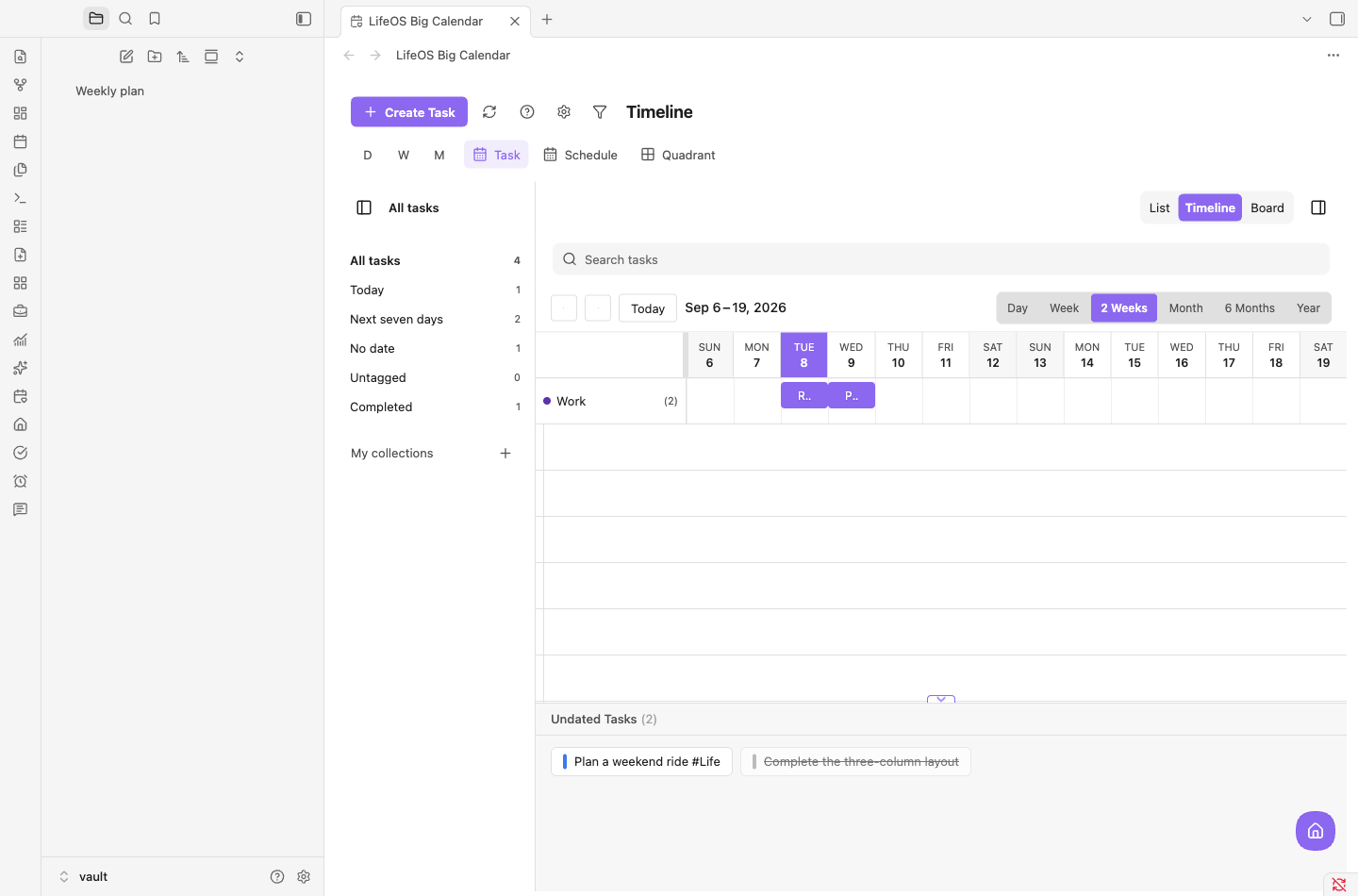Select the No date filter

435,349
